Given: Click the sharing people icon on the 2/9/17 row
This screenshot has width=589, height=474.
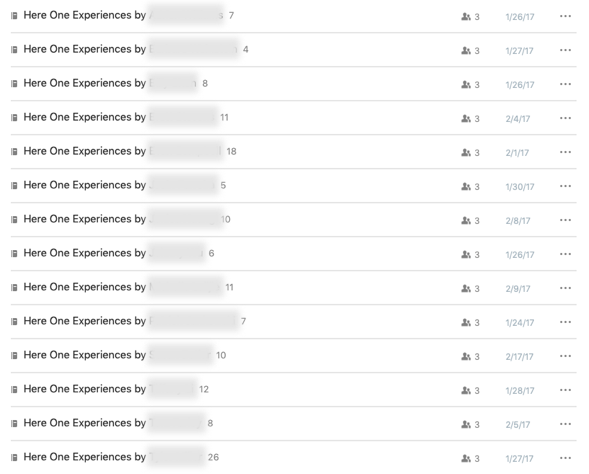Looking at the screenshot, I should [466, 288].
